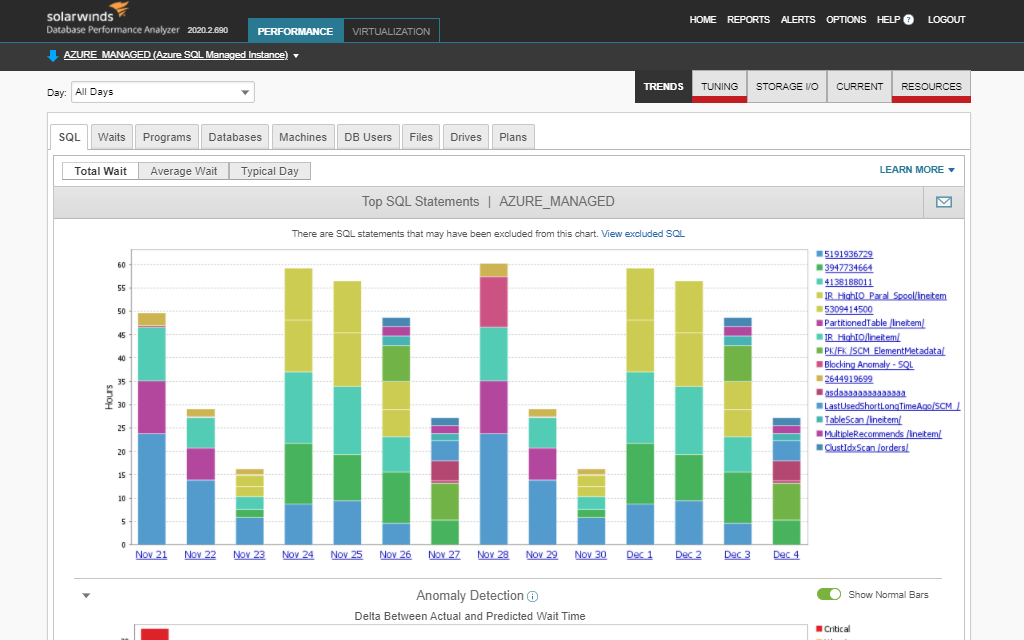
Task: Select the Average Wait view
Action: (x=183, y=171)
